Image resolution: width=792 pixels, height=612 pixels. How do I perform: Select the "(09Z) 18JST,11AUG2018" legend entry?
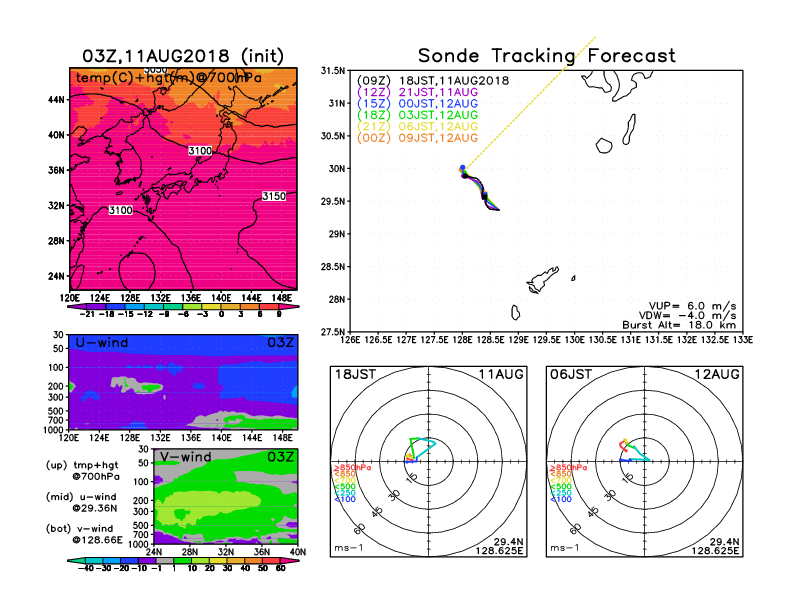click(433, 81)
